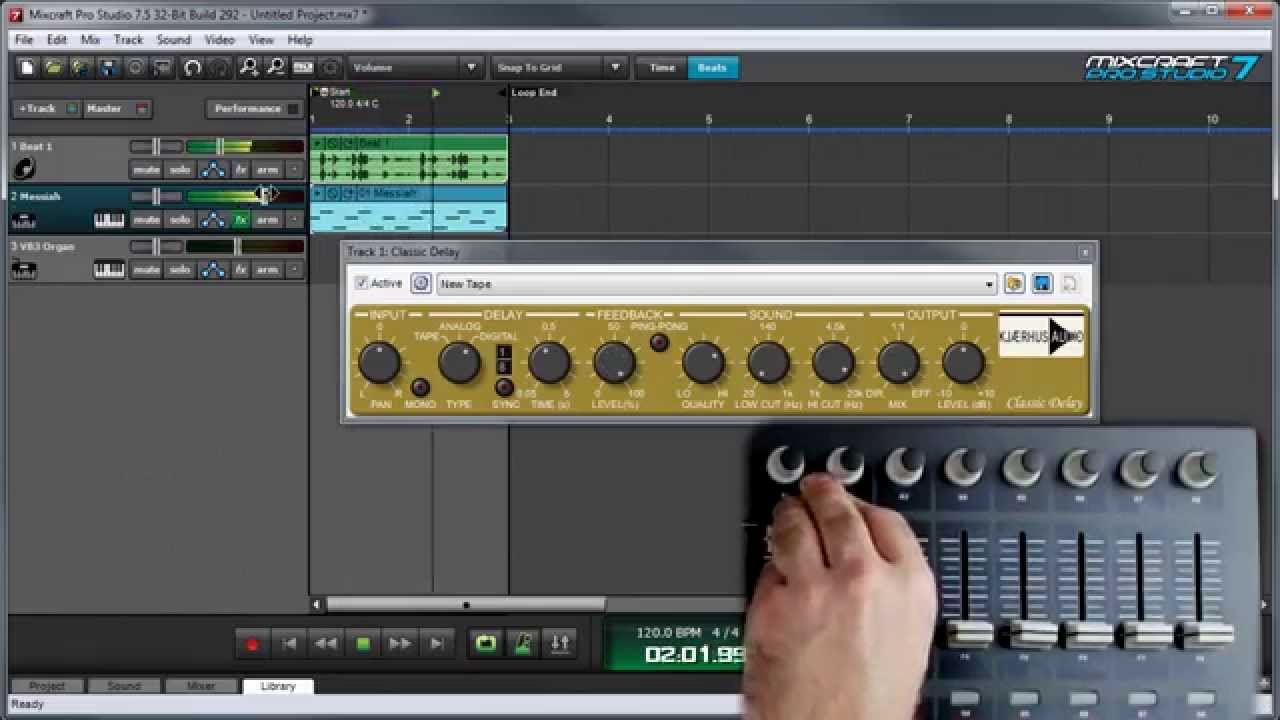The width and height of the screenshot is (1280, 720).
Task: Arm the VB3 Organ track
Action: (267, 270)
